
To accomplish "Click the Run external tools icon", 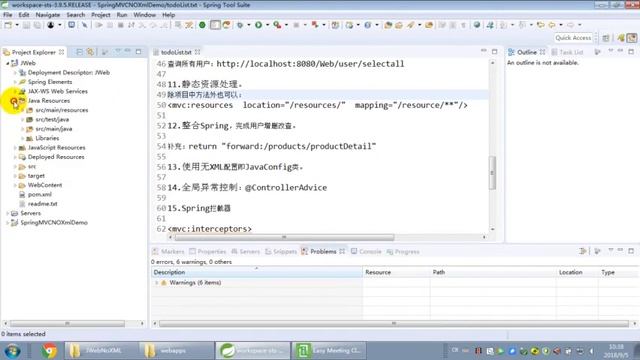I will tap(277, 25).
